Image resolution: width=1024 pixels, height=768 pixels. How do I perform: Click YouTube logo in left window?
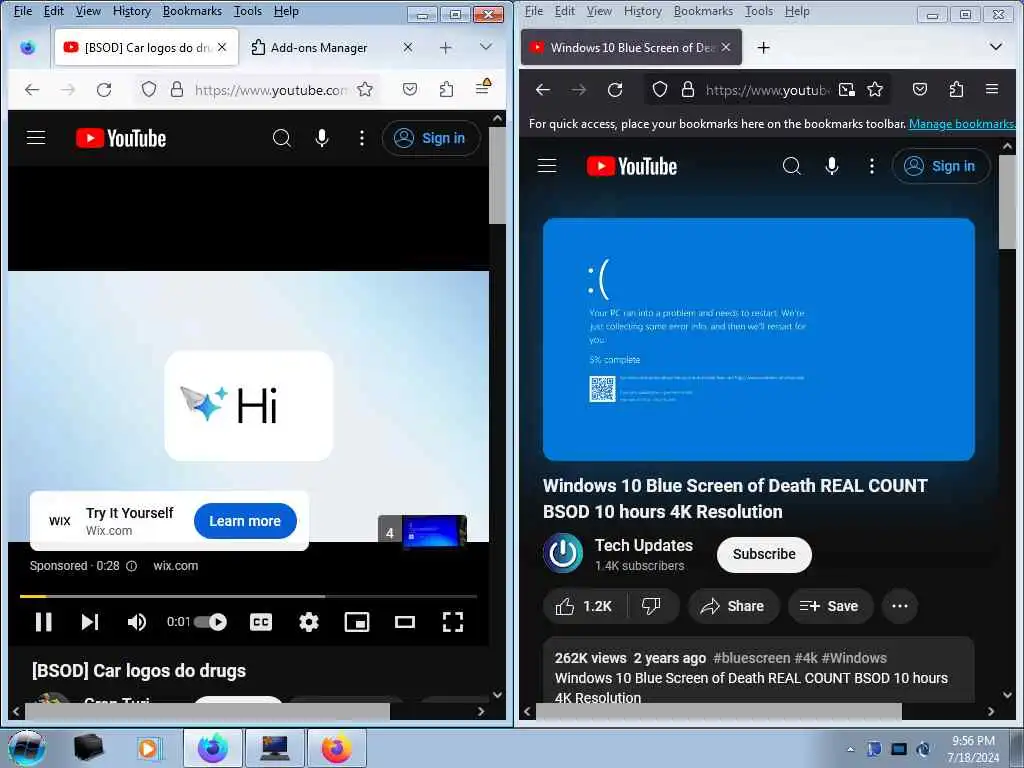click(x=121, y=138)
